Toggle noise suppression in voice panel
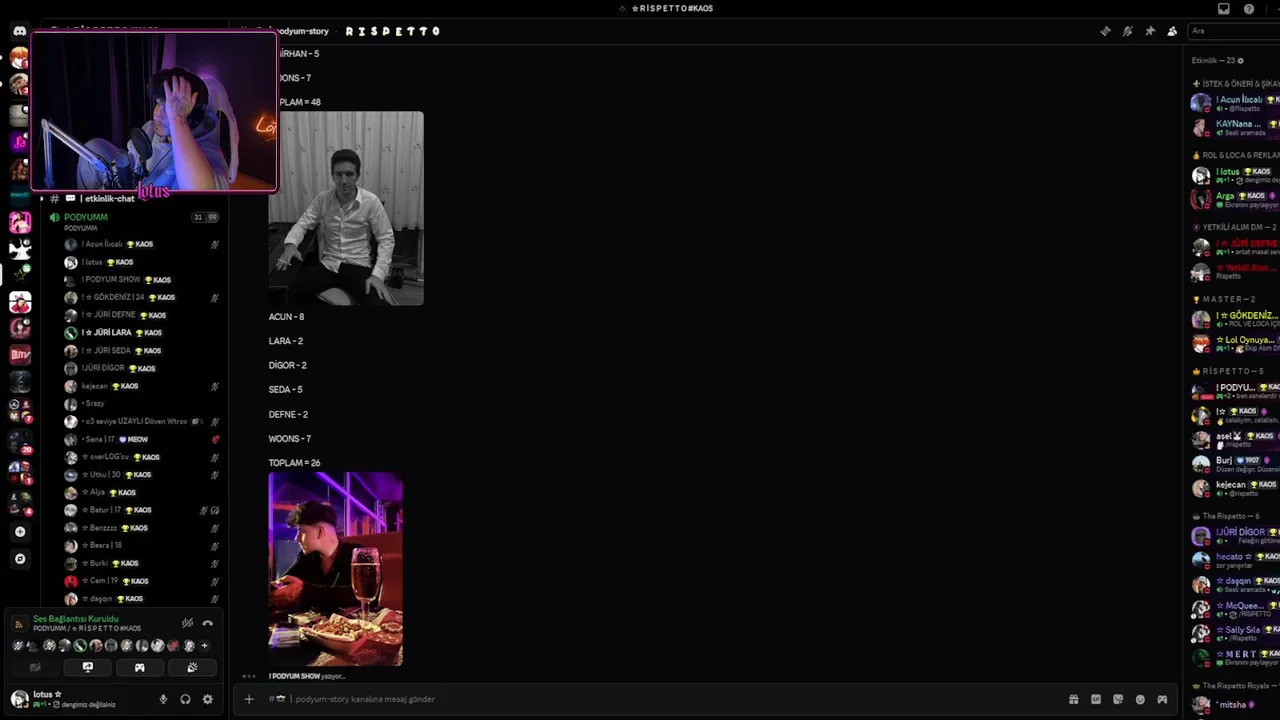 pos(187,623)
